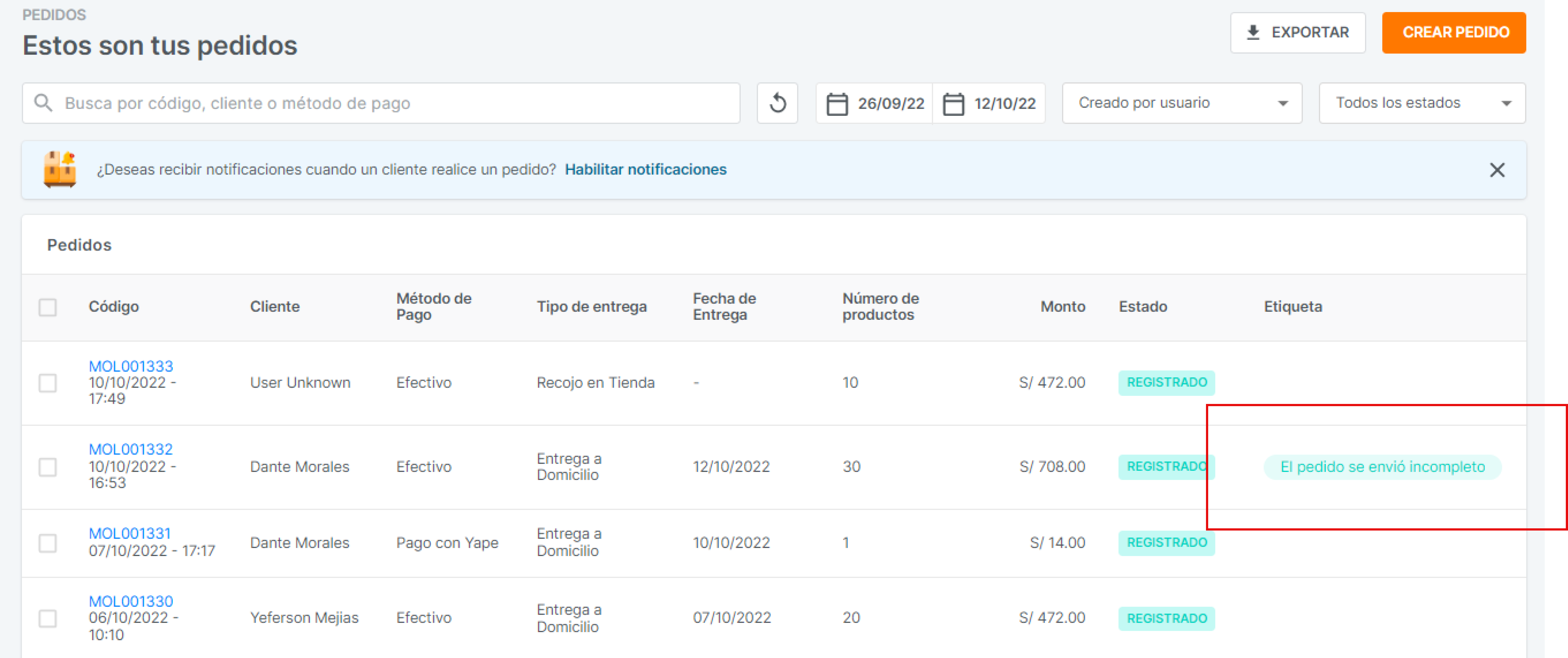This screenshot has height=658, width=1568.
Task: Click the refresh orders icon
Action: (777, 103)
